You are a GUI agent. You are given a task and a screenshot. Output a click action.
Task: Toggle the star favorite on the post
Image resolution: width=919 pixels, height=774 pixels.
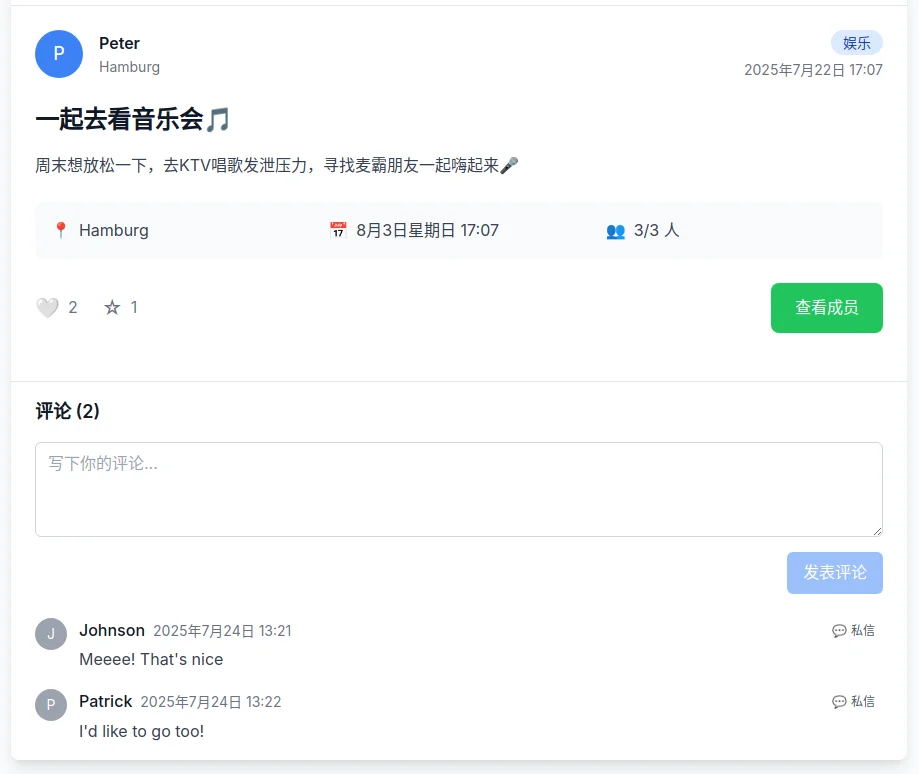[x=112, y=307]
